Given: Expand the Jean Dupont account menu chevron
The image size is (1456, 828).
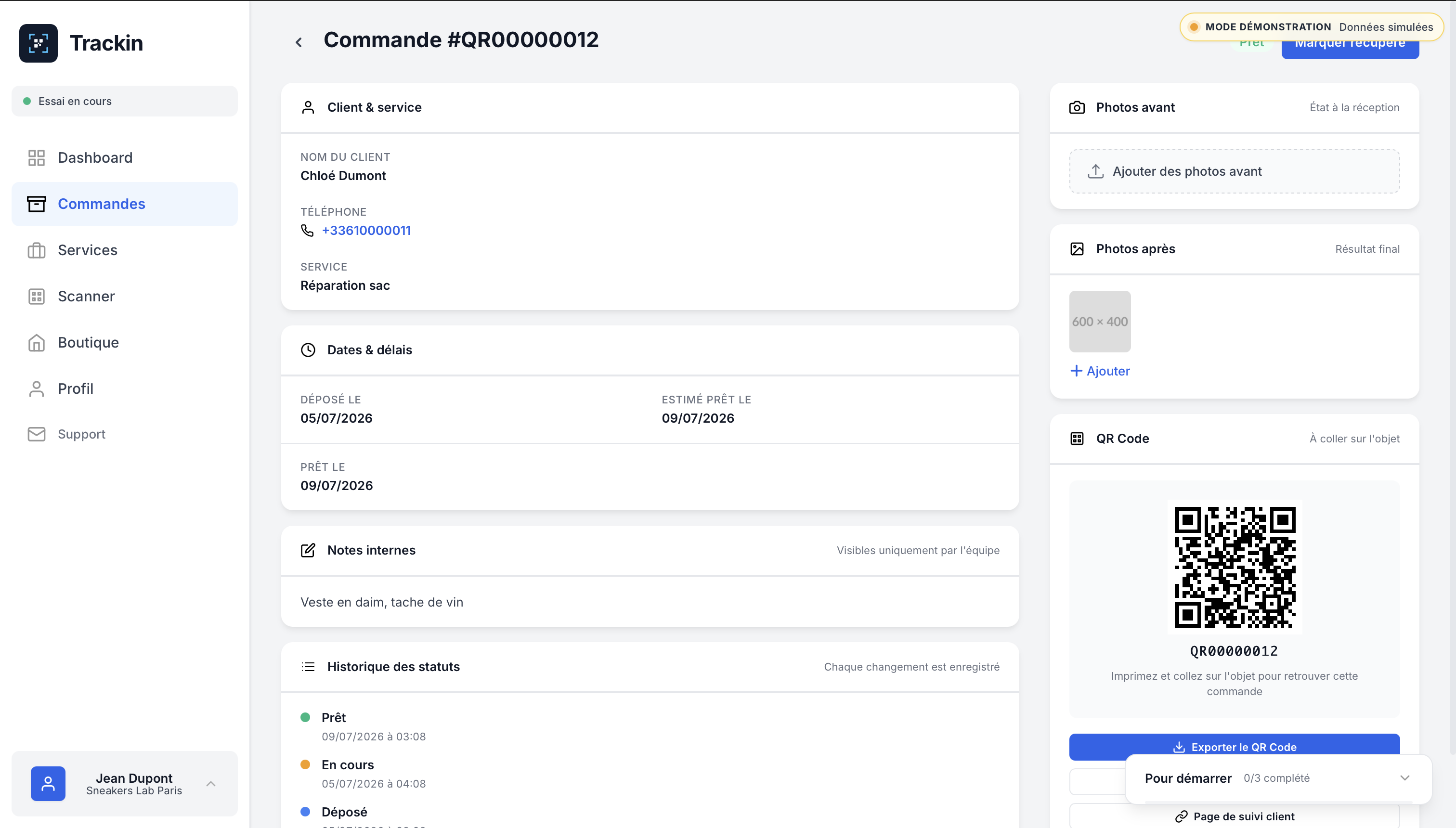Looking at the screenshot, I should click(x=211, y=784).
